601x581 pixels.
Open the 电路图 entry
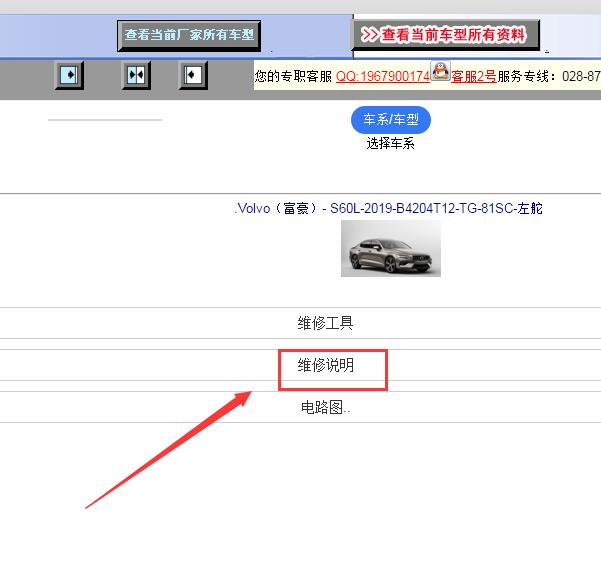(x=325, y=407)
